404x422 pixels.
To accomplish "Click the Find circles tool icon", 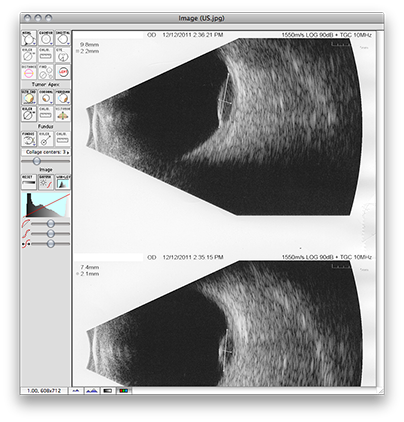I will (46, 72).
